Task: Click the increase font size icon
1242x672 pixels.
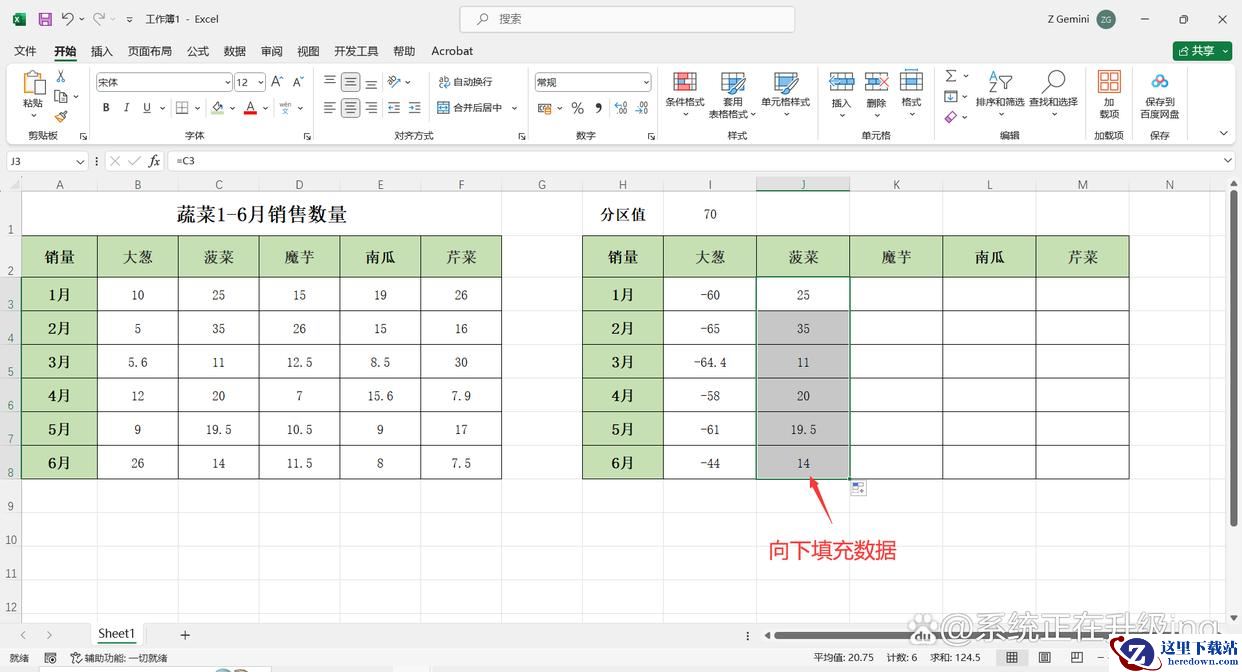Action: pyautogui.click(x=278, y=82)
